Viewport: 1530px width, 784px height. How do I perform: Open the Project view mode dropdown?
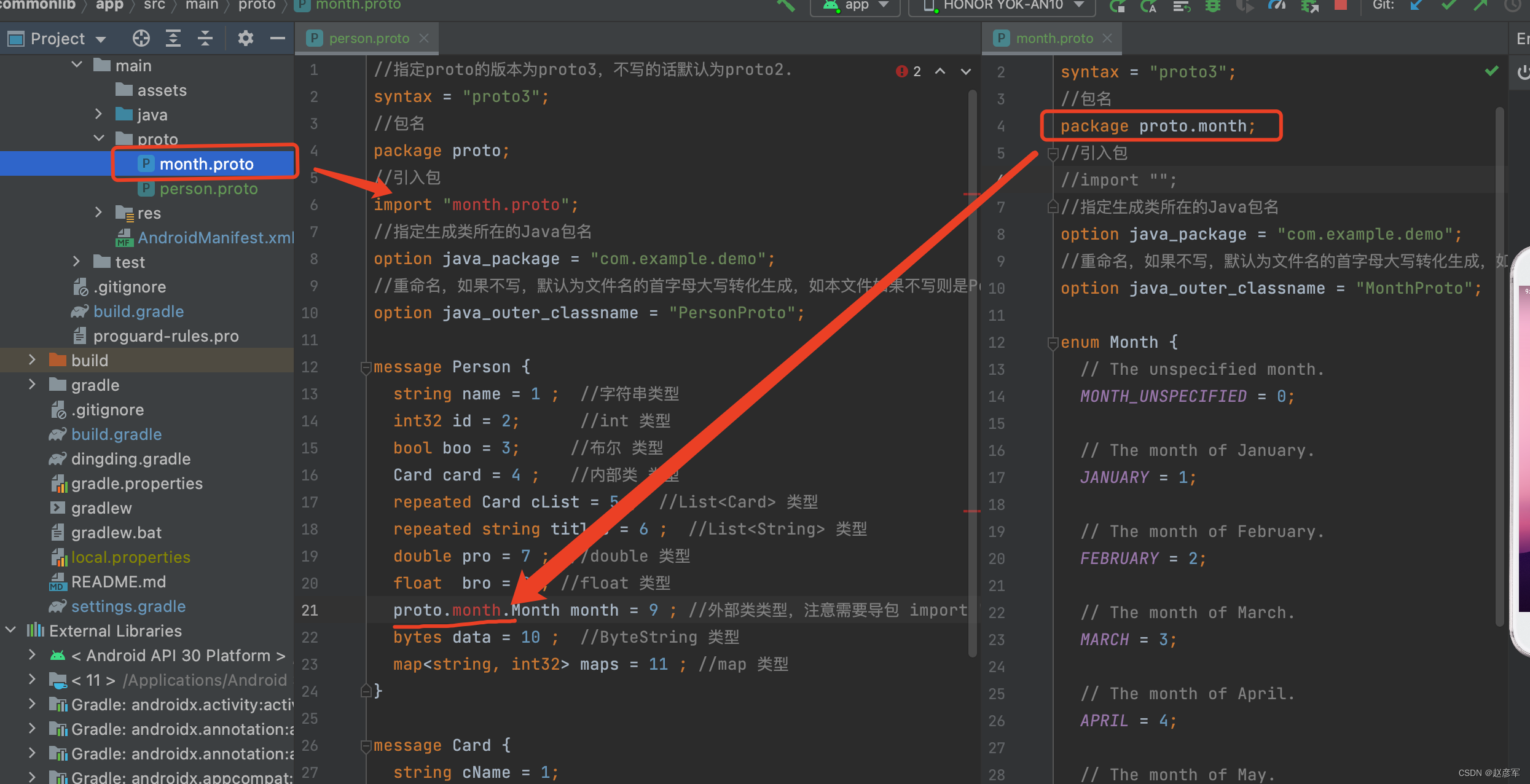(100, 39)
